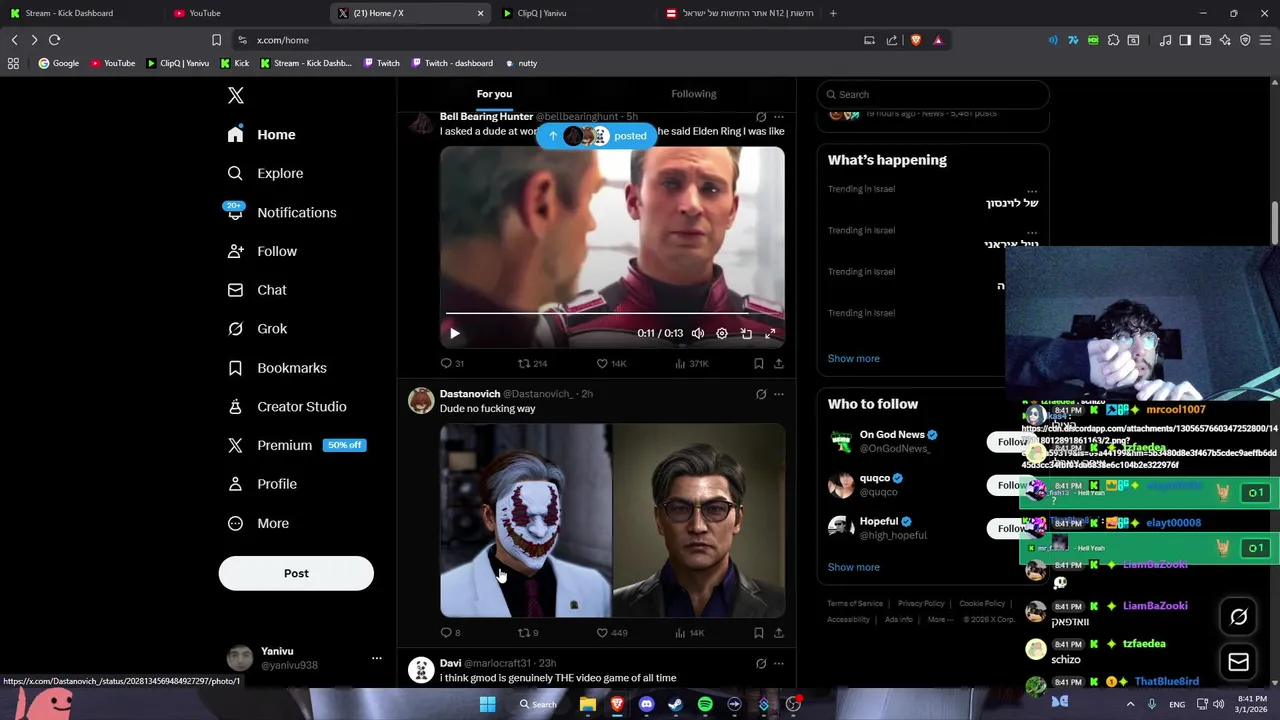Open Brave Shields lion icon
The width and height of the screenshot is (1280, 720).
(x=916, y=40)
